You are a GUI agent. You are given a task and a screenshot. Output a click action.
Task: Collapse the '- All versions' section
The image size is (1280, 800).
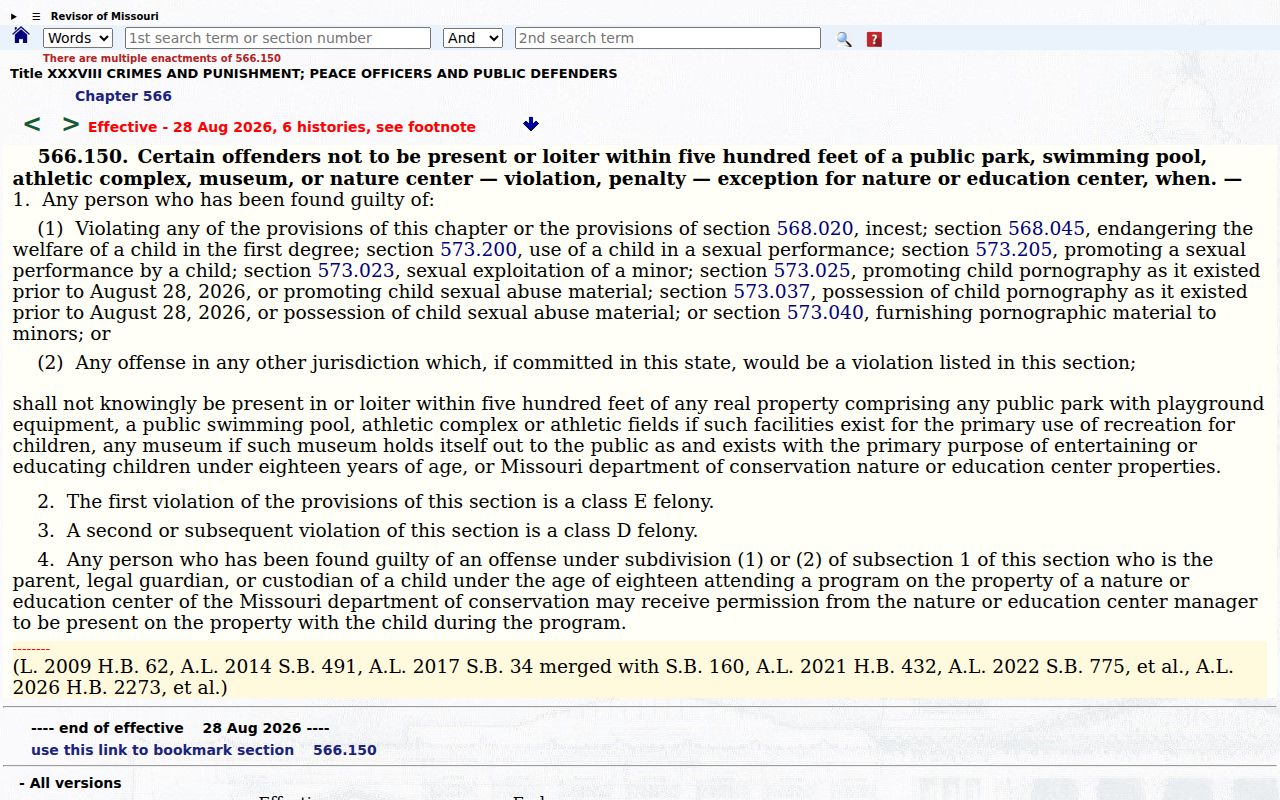point(70,783)
